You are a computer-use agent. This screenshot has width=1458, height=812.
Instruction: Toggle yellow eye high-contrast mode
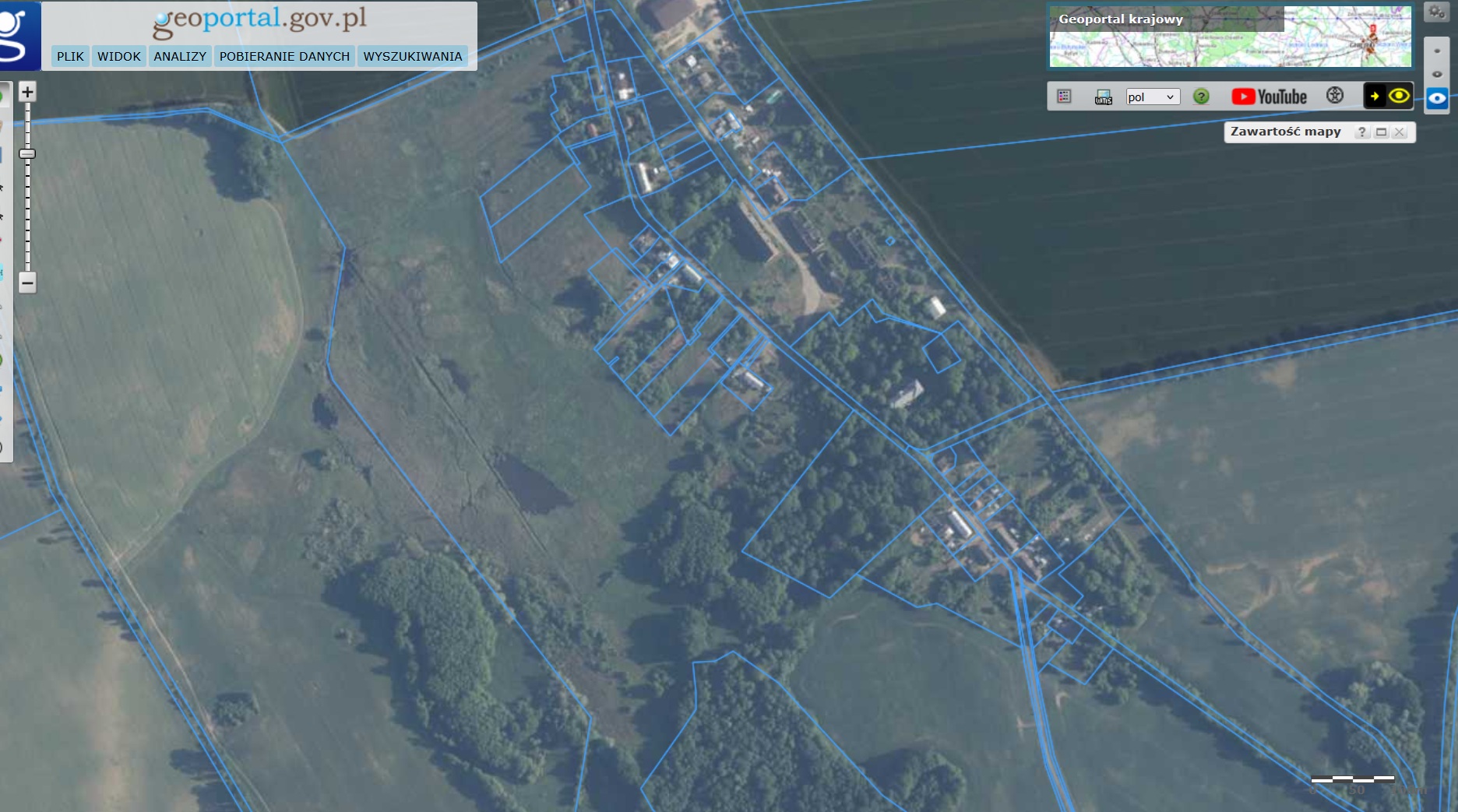point(1399,97)
